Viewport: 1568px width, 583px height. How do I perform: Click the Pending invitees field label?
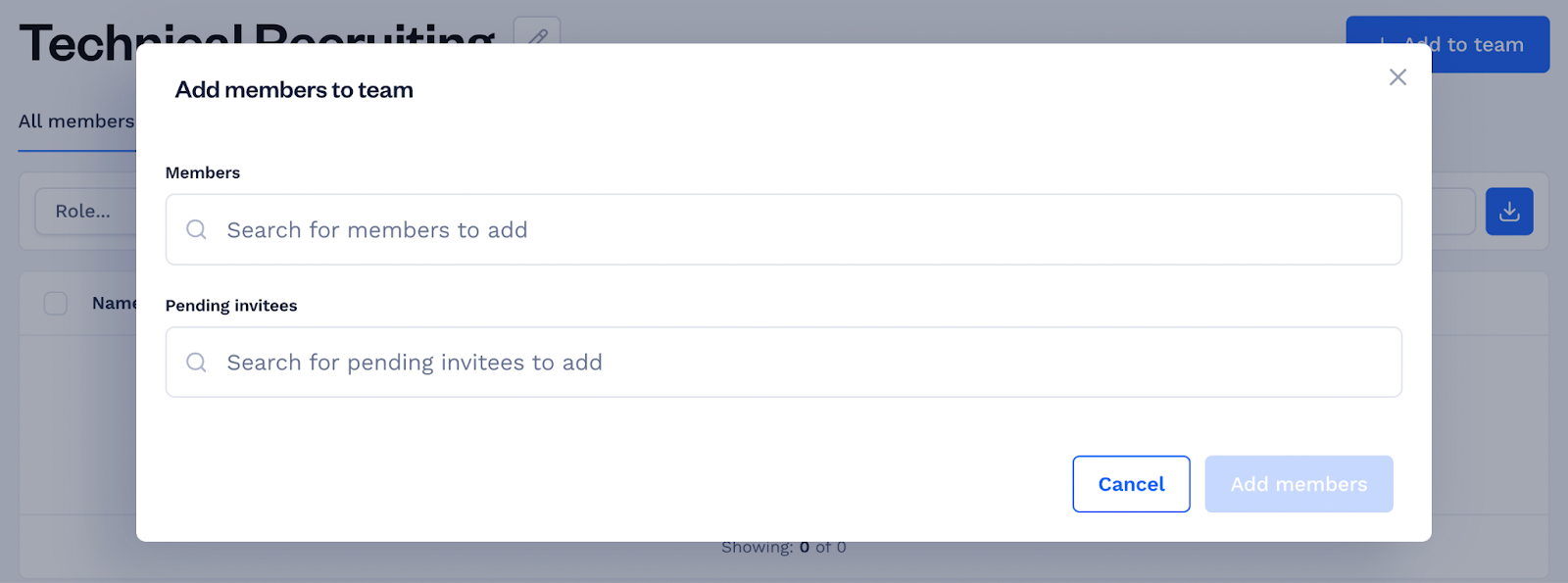pos(231,306)
